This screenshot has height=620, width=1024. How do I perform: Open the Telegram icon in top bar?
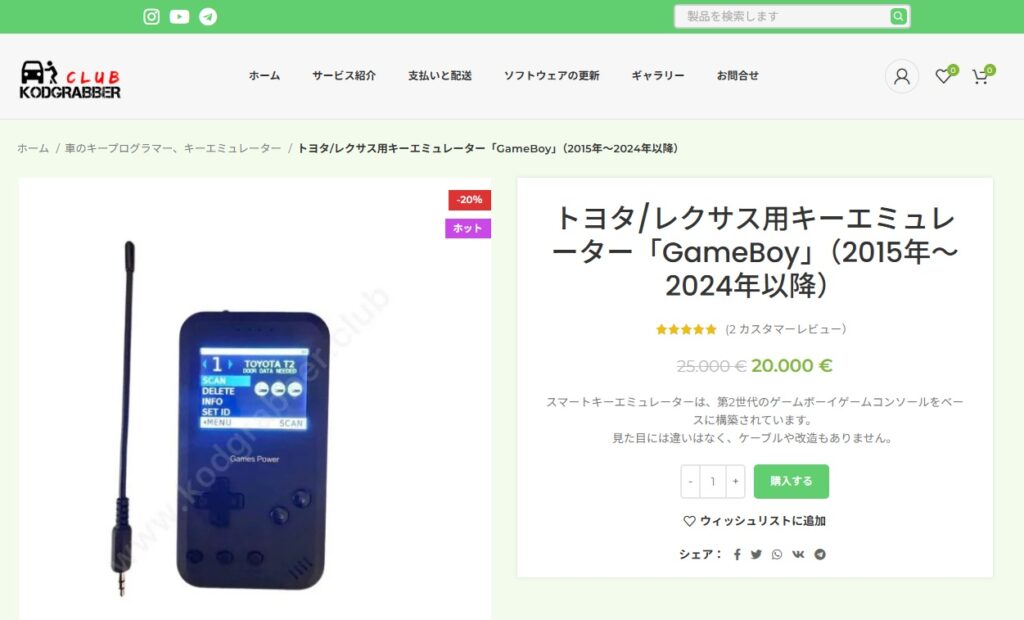click(208, 16)
